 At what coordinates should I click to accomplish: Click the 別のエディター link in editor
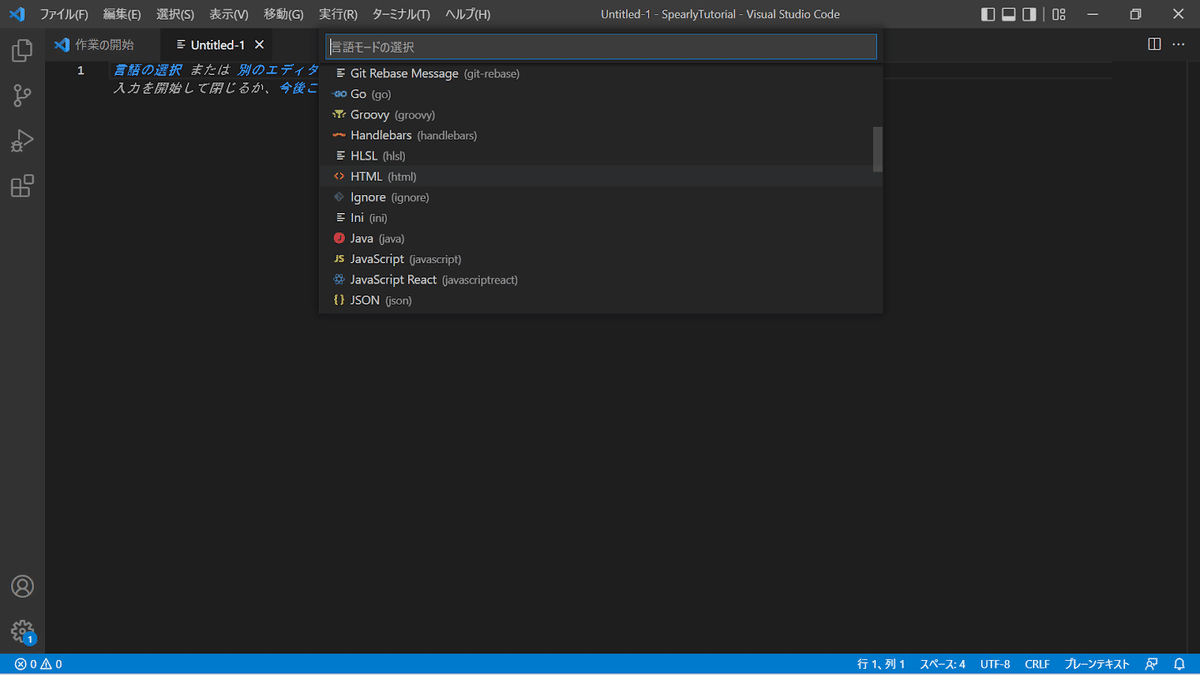[x=278, y=71]
